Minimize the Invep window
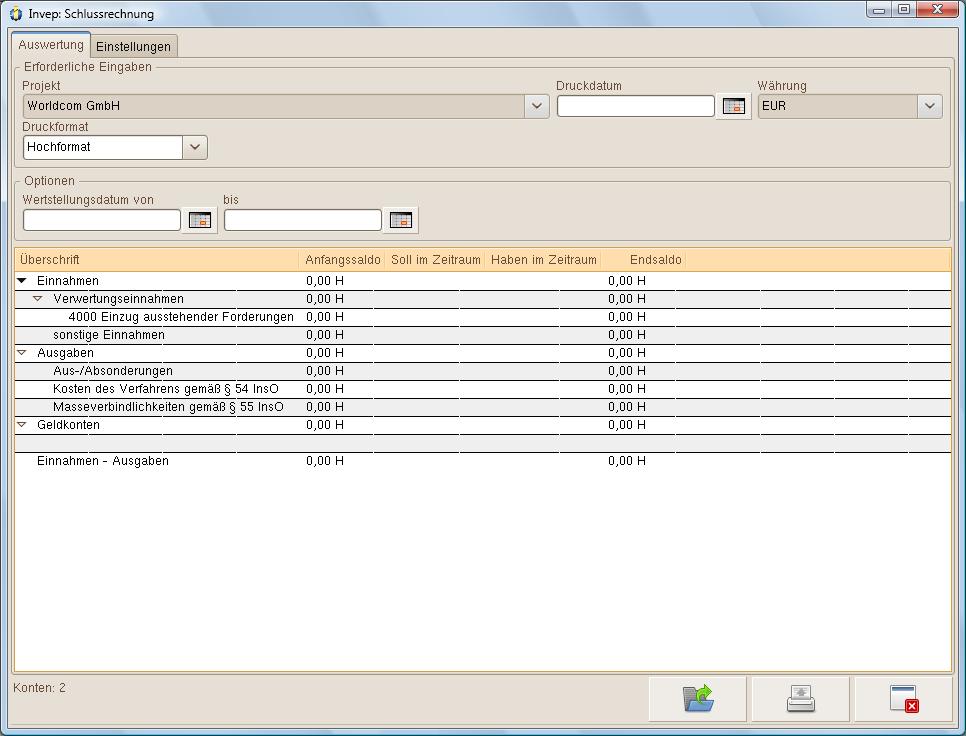966x736 pixels. pyautogui.click(x=879, y=9)
